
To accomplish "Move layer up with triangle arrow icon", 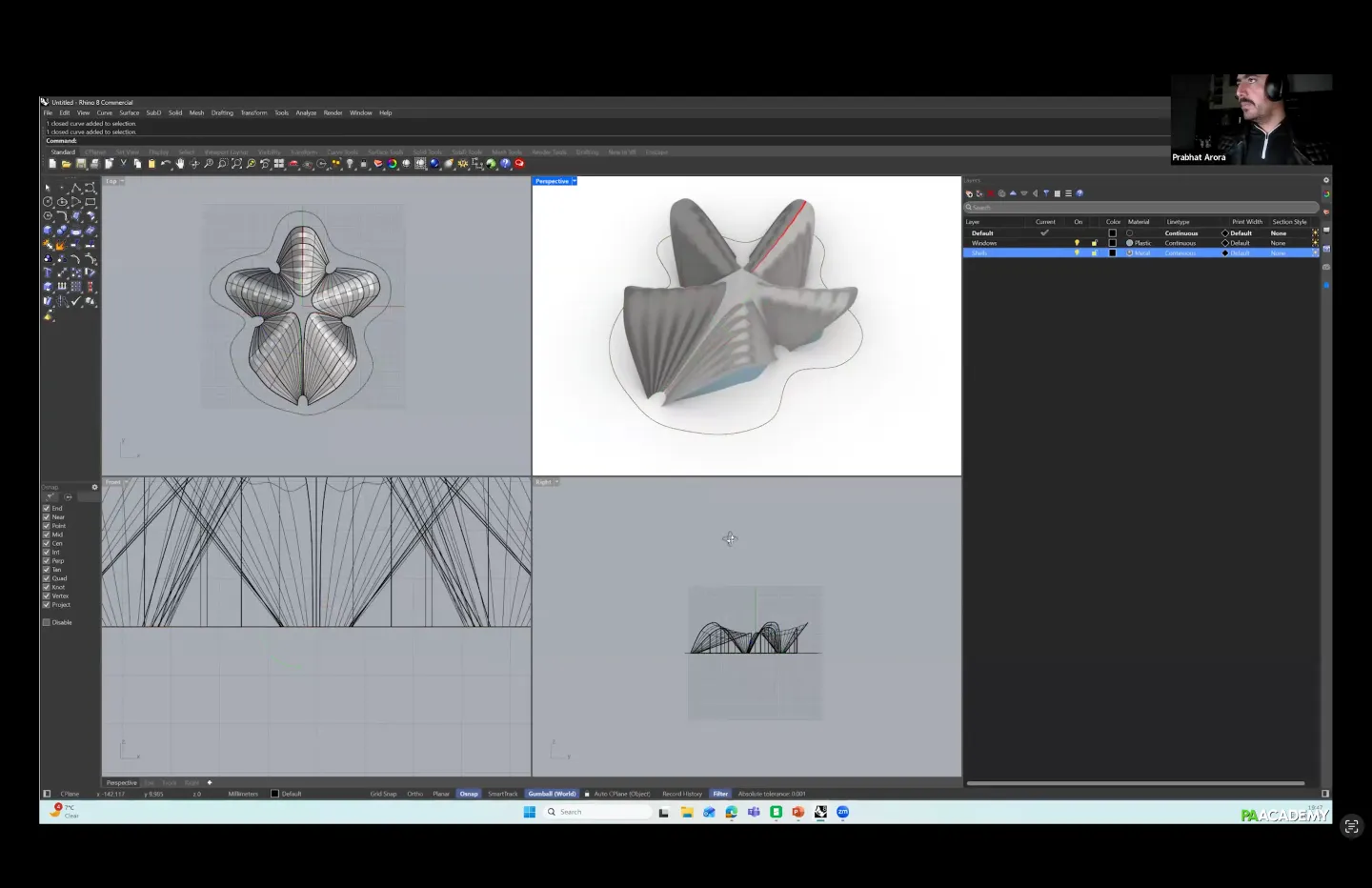I will pyautogui.click(x=1013, y=193).
